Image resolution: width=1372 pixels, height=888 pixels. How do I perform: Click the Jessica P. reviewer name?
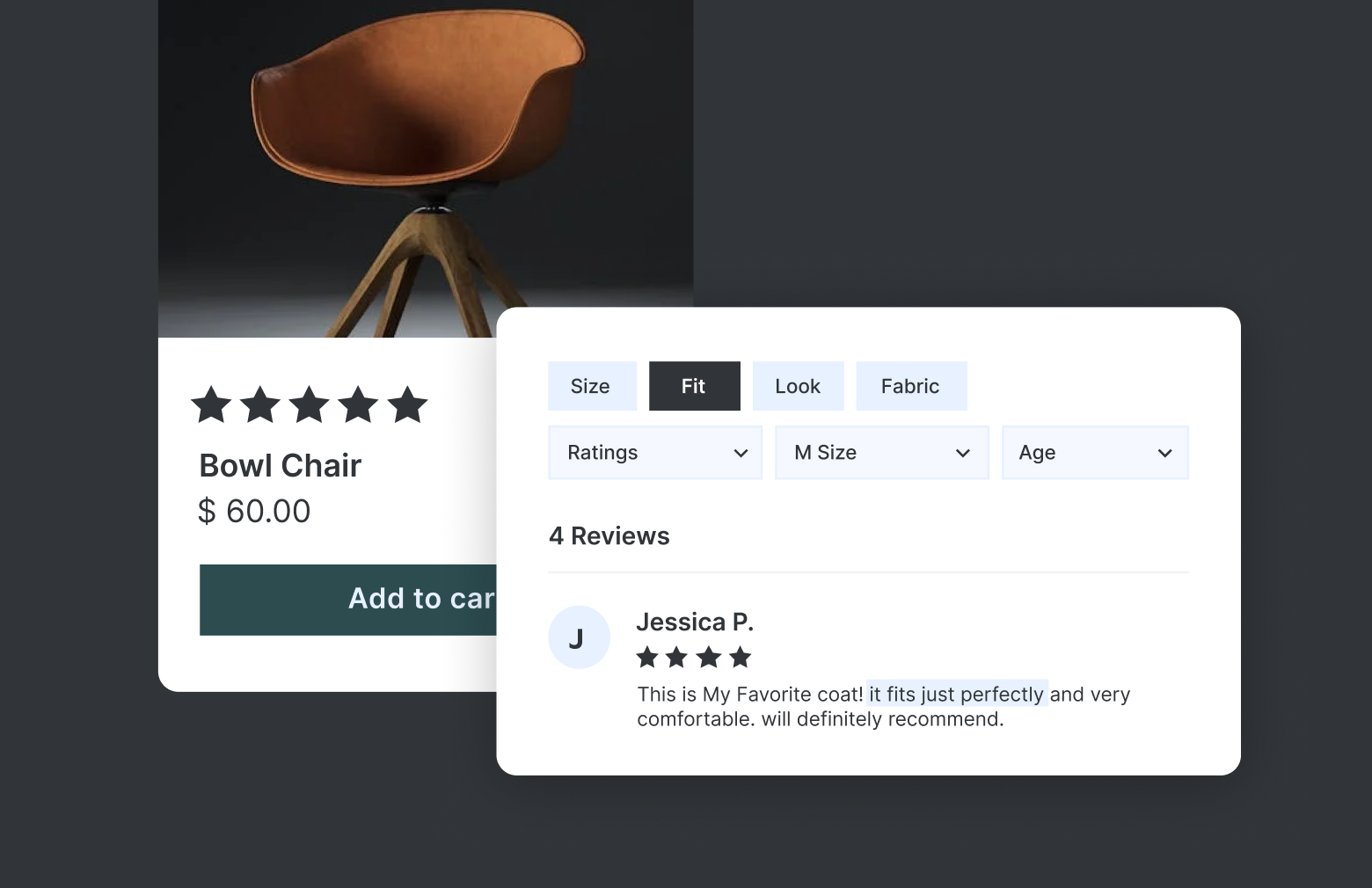(x=695, y=622)
